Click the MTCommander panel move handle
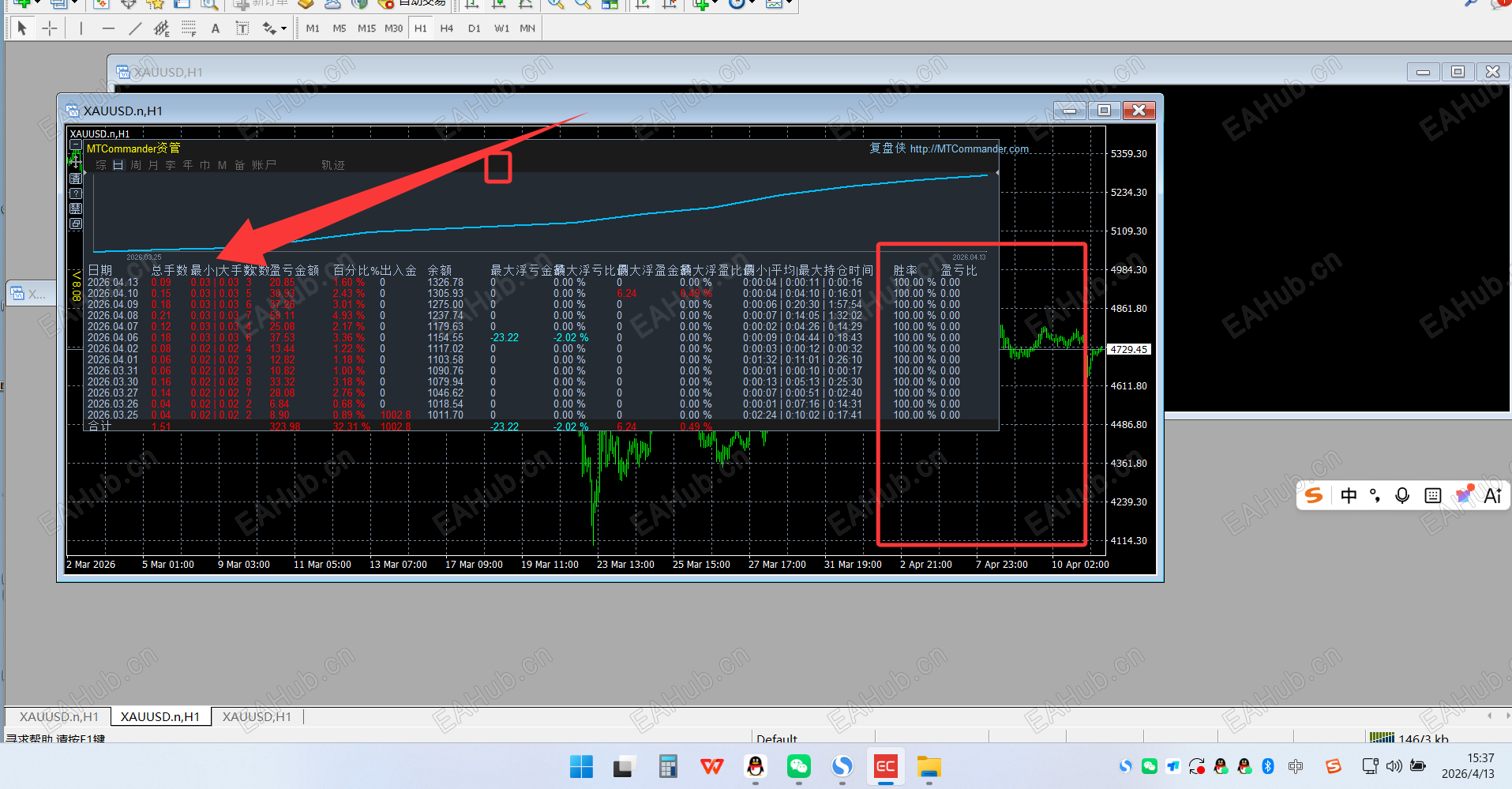The image size is (1512, 789). click(76, 161)
